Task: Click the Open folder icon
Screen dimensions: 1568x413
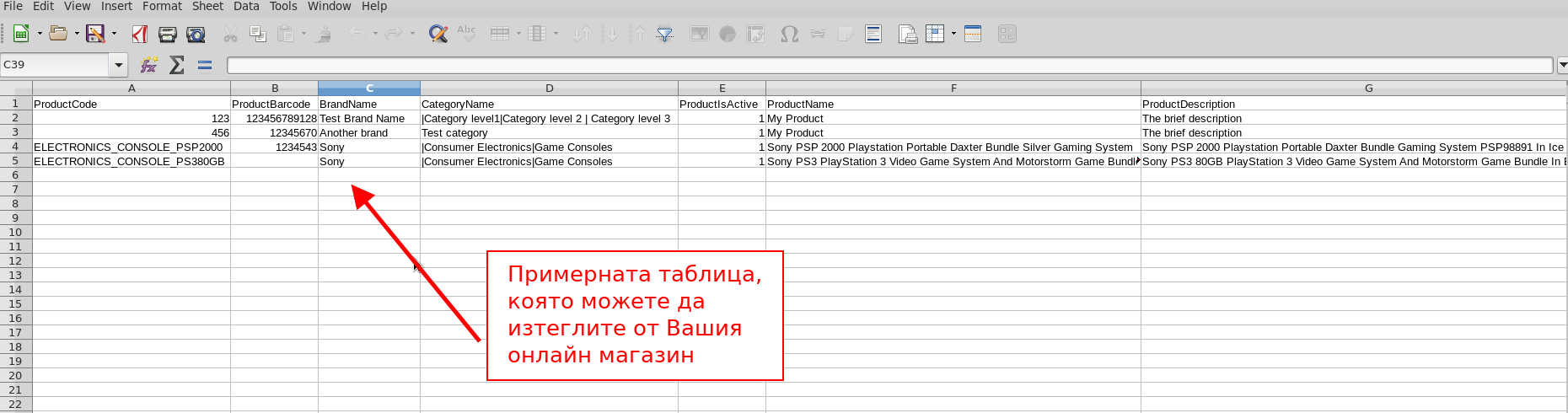Action: (x=57, y=34)
